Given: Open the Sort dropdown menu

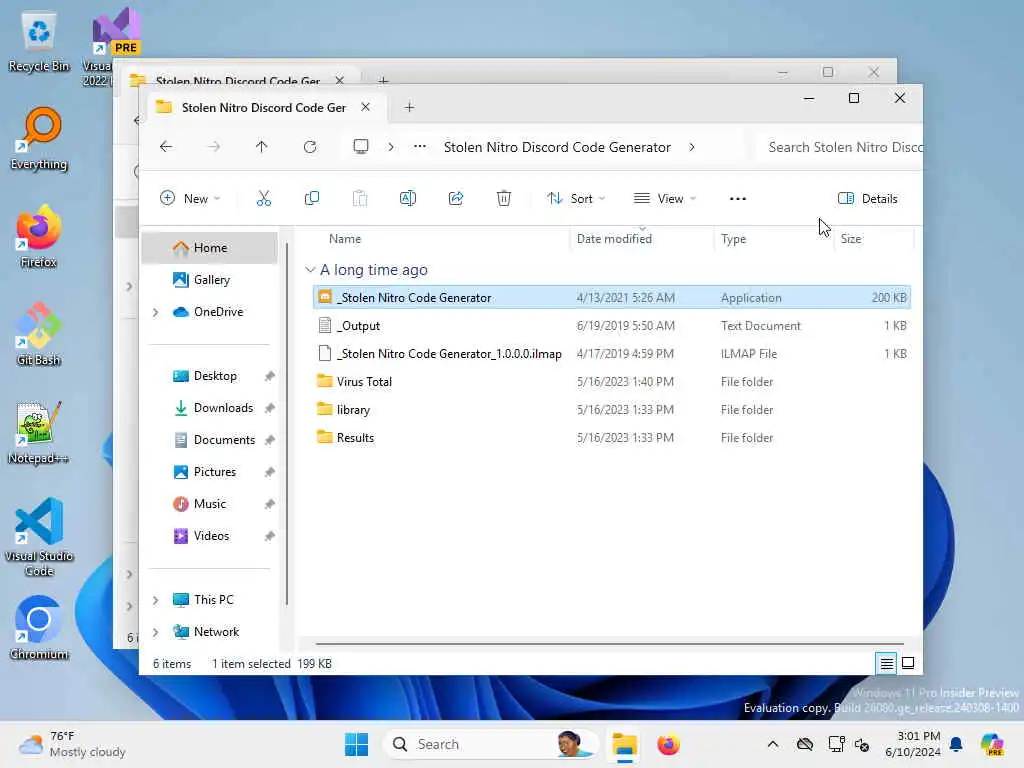Looking at the screenshot, I should tap(575, 199).
